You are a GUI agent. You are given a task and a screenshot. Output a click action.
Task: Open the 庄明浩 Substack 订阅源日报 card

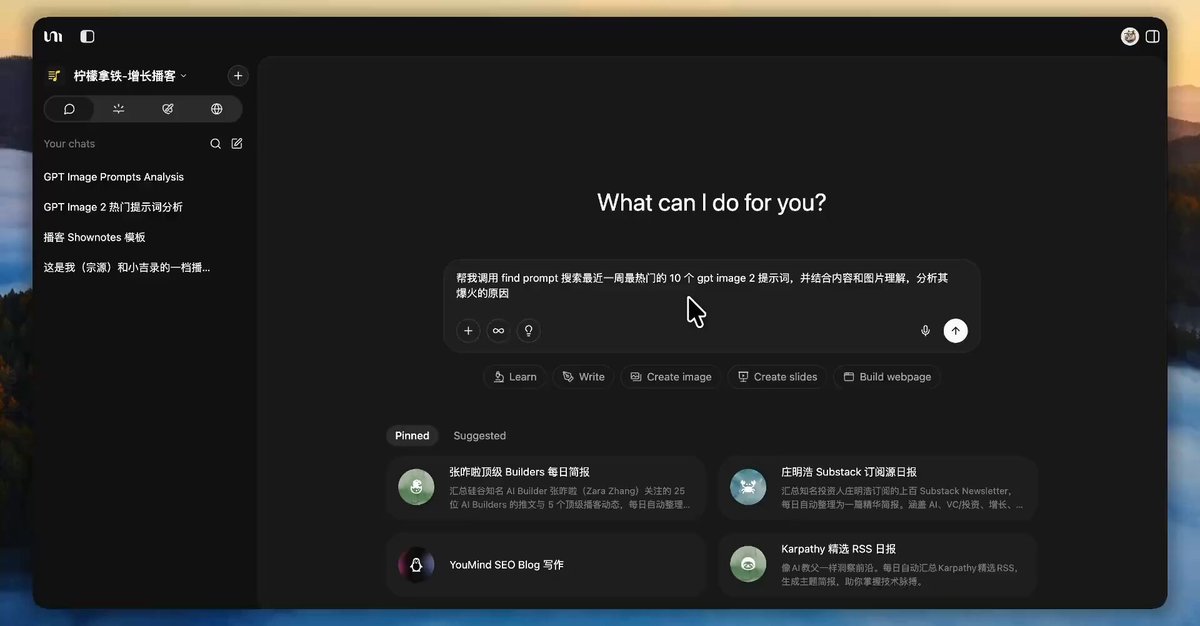click(x=878, y=488)
